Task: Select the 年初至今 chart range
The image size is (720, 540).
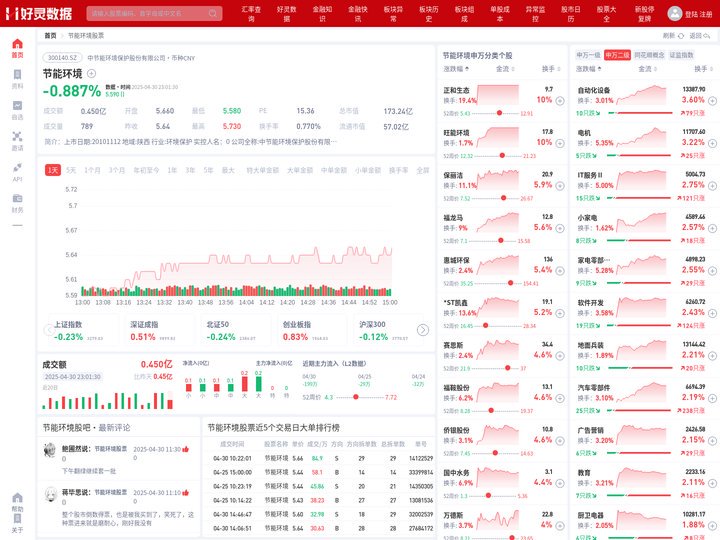Action: click(146, 170)
